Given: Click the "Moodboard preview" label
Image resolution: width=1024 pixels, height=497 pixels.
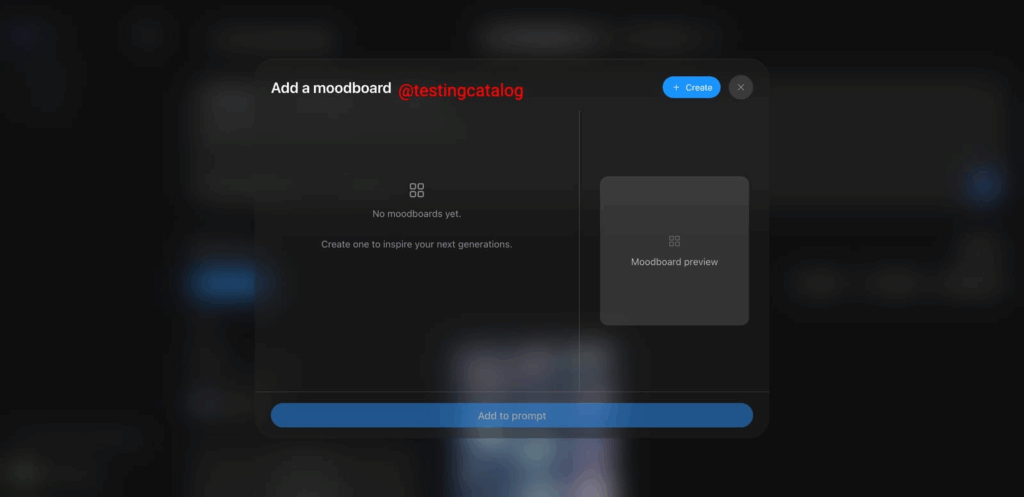Looking at the screenshot, I should click(x=675, y=262).
